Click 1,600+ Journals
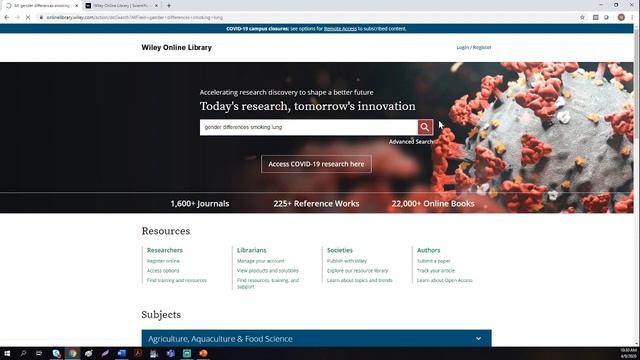Viewport: 640px width, 360px height. click(200, 203)
